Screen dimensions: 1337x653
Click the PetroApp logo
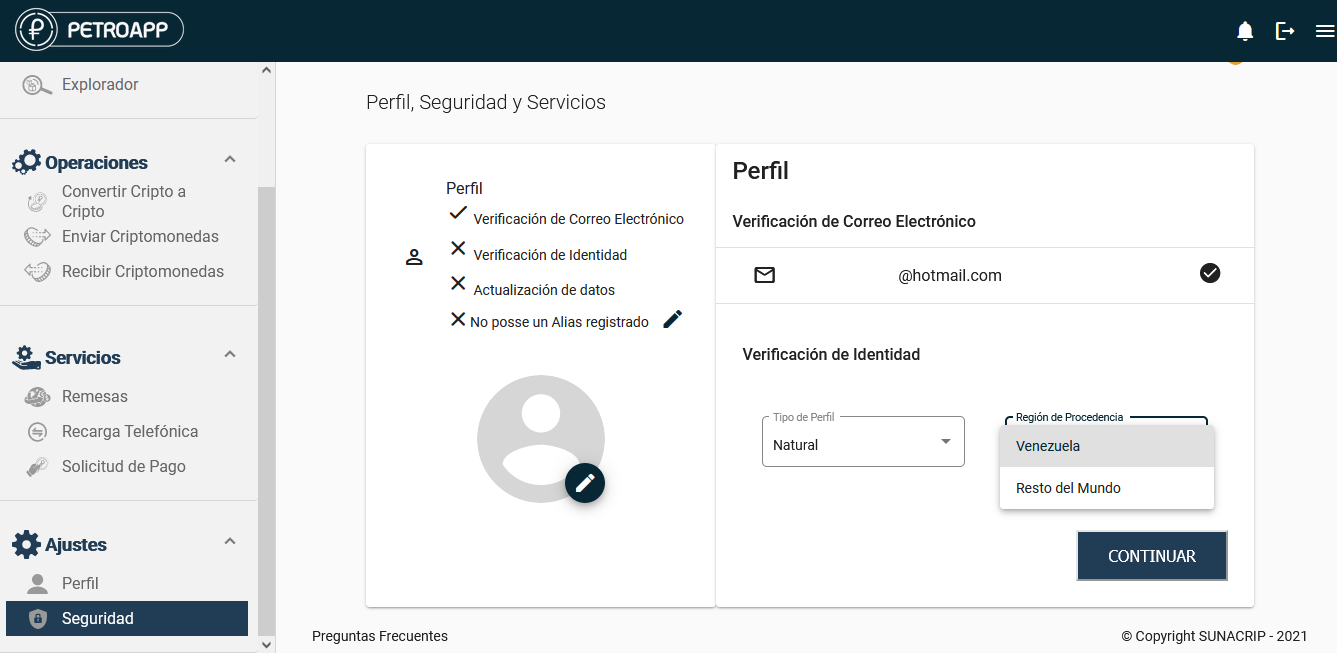click(x=100, y=30)
